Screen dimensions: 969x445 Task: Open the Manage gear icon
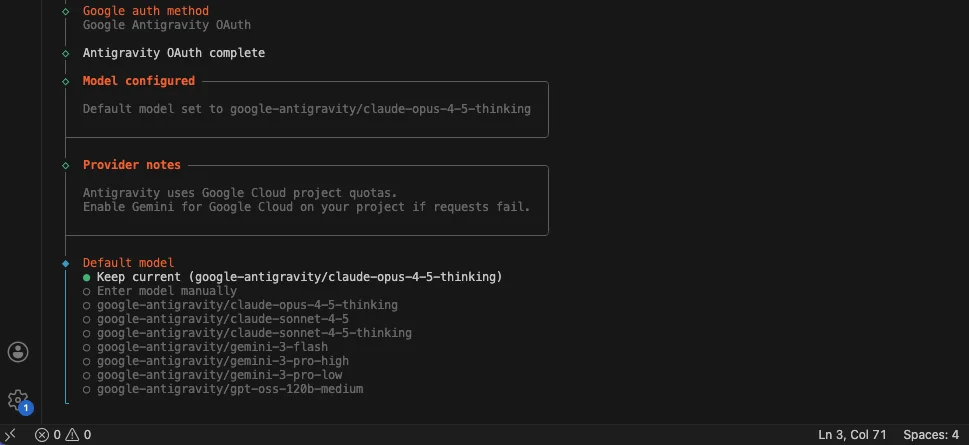point(18,400)
